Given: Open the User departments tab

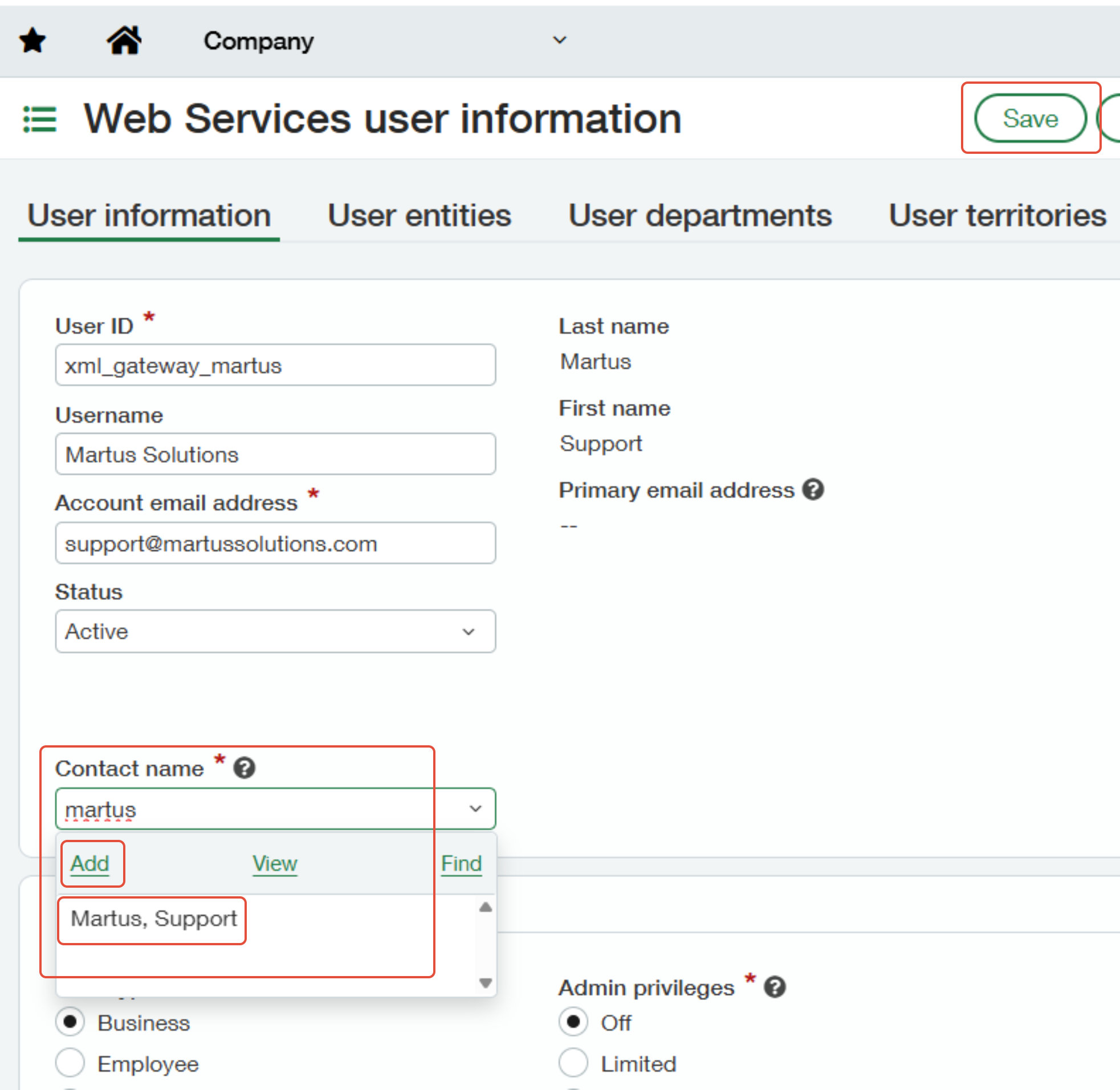Looking at the screenshot, I should (x=700, y=216).
